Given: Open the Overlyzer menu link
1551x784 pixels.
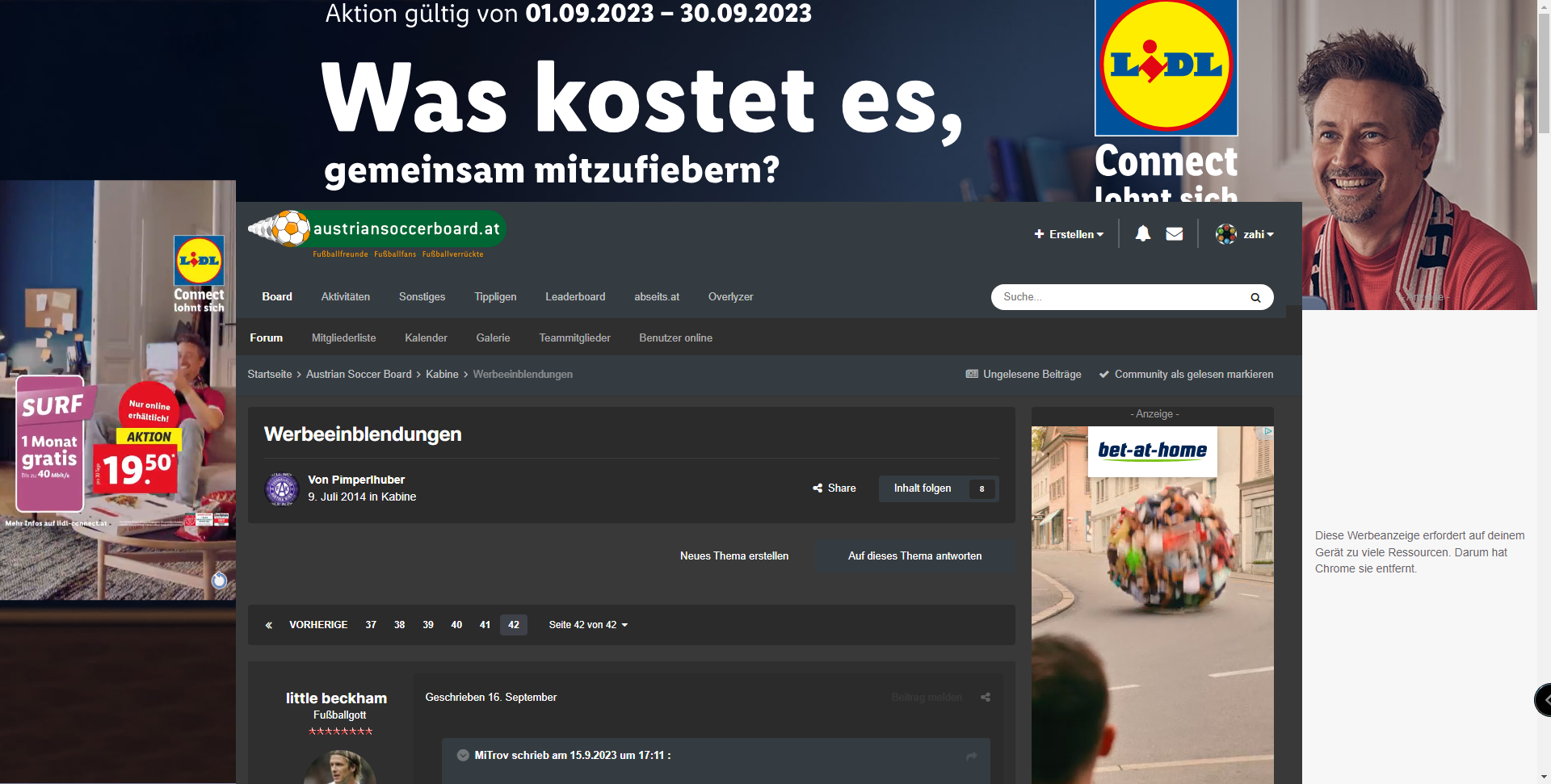Looking at the screenshot, I should click(x=731, y=297).
